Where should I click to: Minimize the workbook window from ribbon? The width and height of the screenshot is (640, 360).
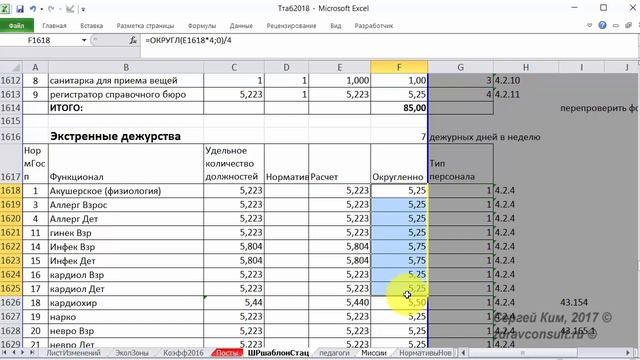tap(616, 25)
